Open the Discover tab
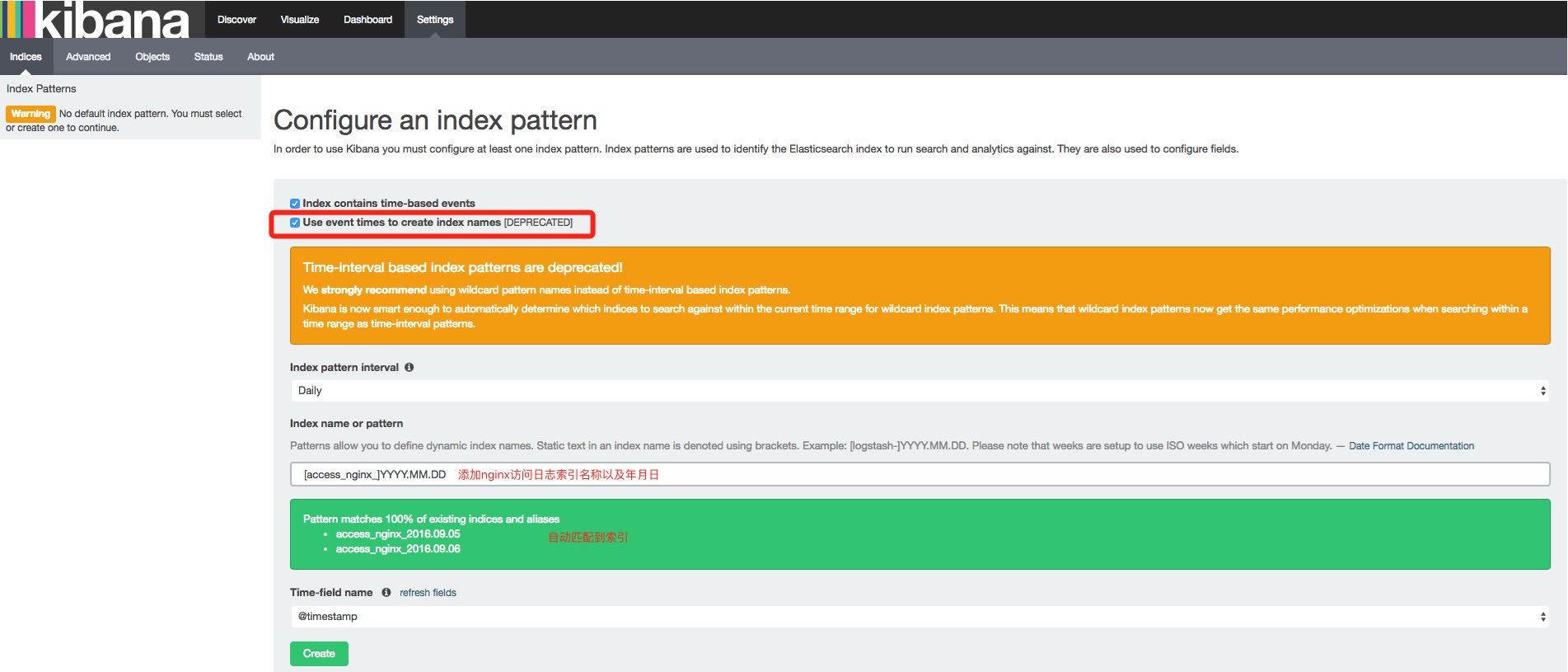Screen dimensions: 1568x672 236,19
